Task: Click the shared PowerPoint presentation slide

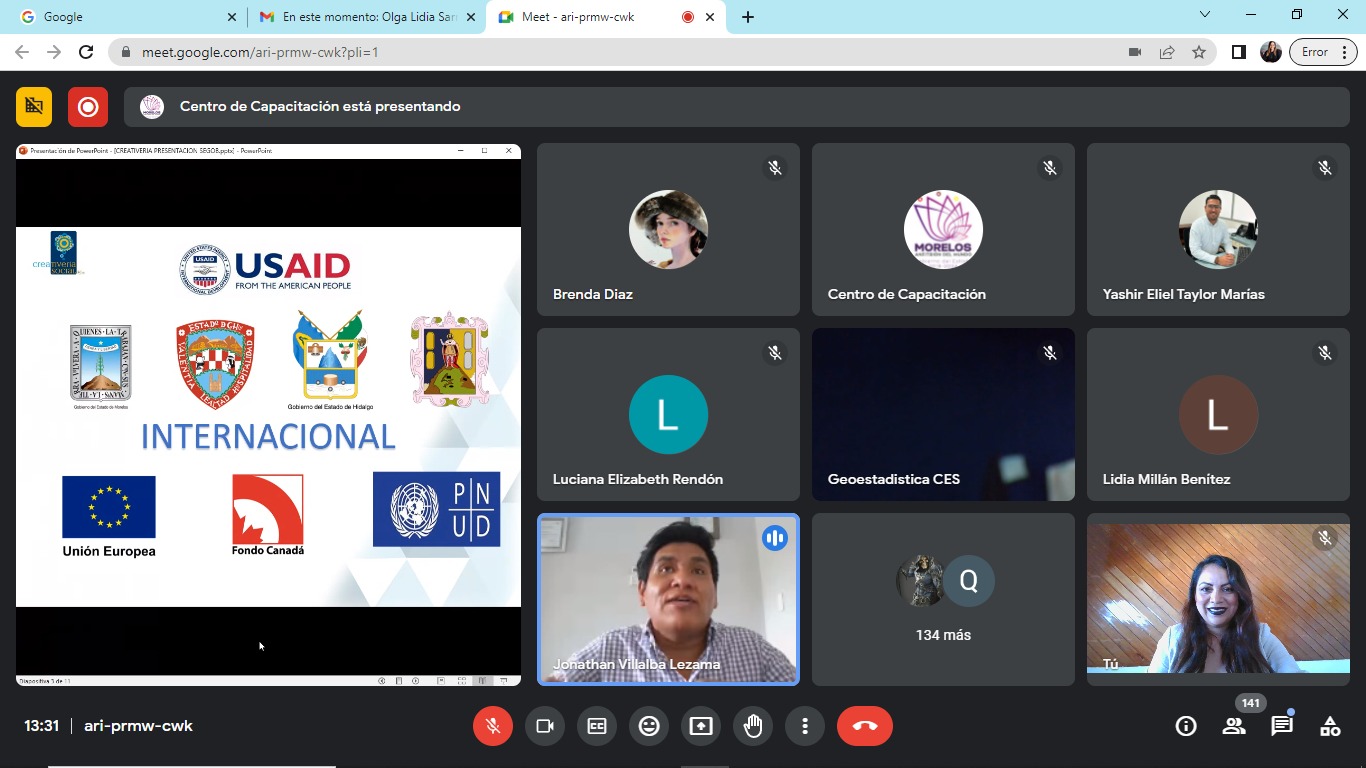Action: point(268,416)
